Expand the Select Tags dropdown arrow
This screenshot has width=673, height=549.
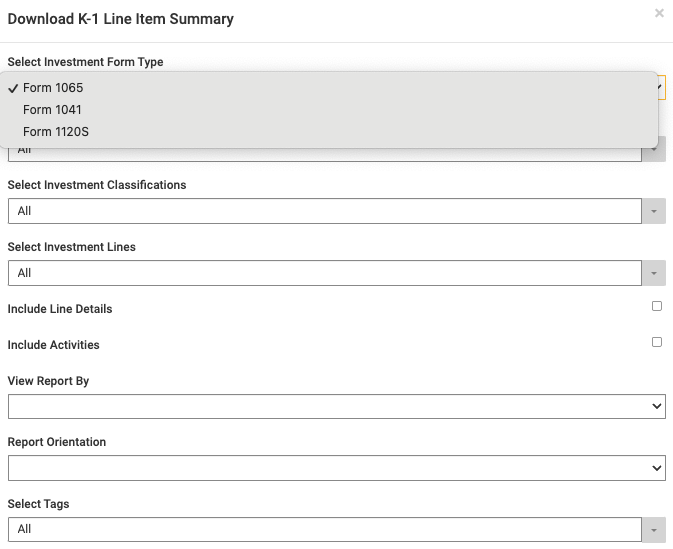click(x=654, y=529)
